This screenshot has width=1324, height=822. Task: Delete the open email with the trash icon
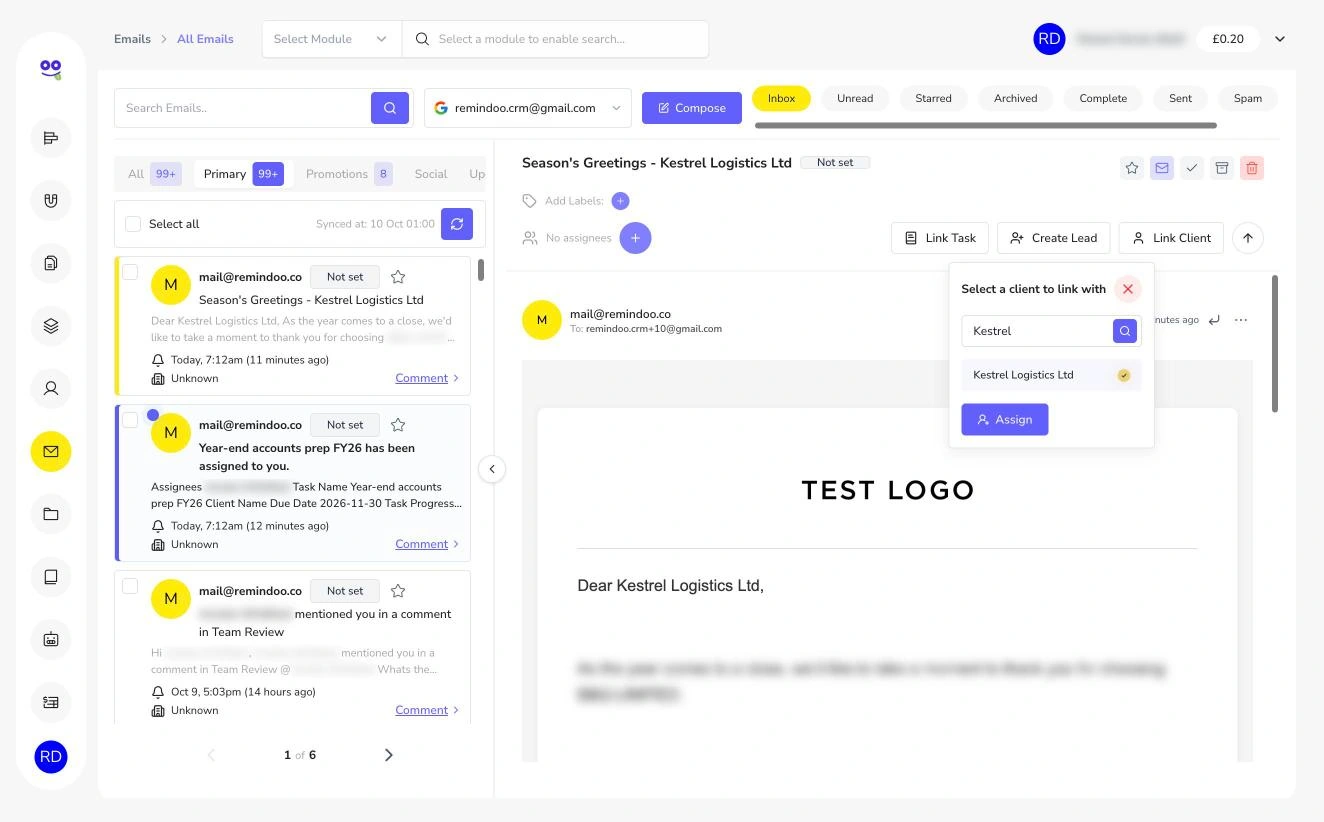point(1252,168)
